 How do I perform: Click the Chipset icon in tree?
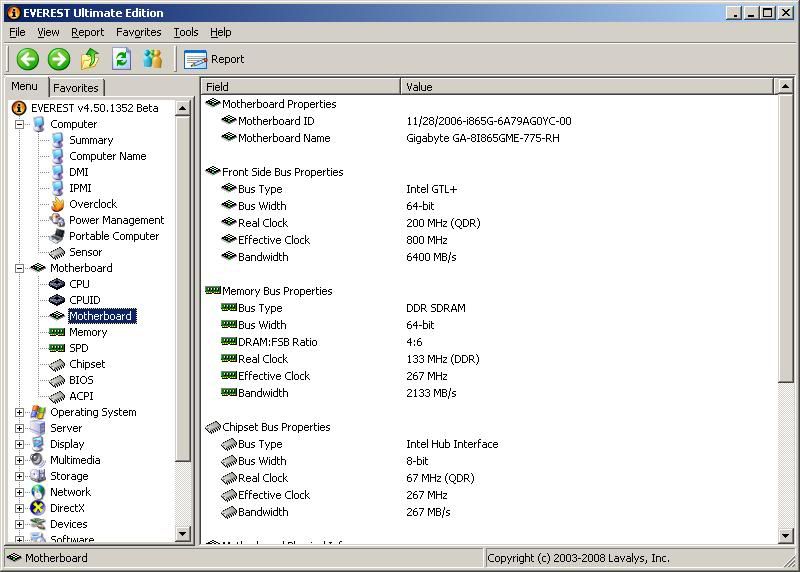pyautogui.click(x=57, y=364)
